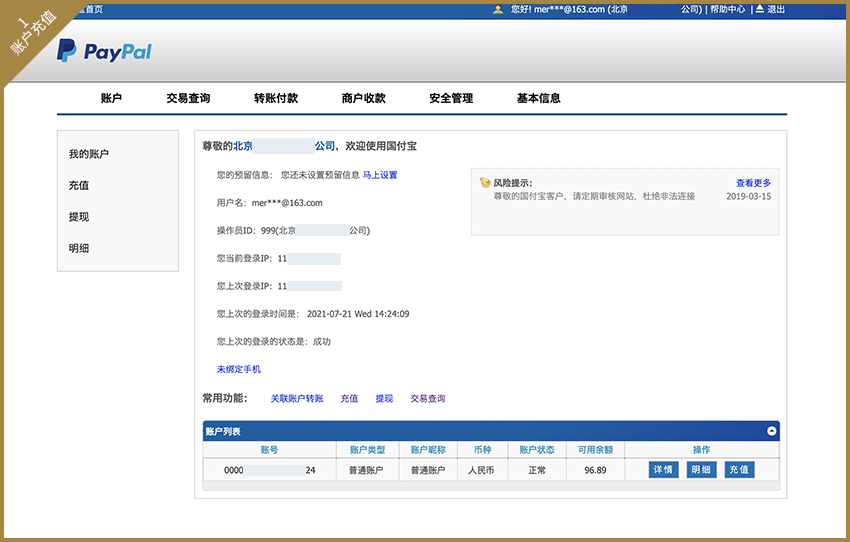
Task: Click the 交易查询 shortcut under 常用功能
Action: point(428,398)
